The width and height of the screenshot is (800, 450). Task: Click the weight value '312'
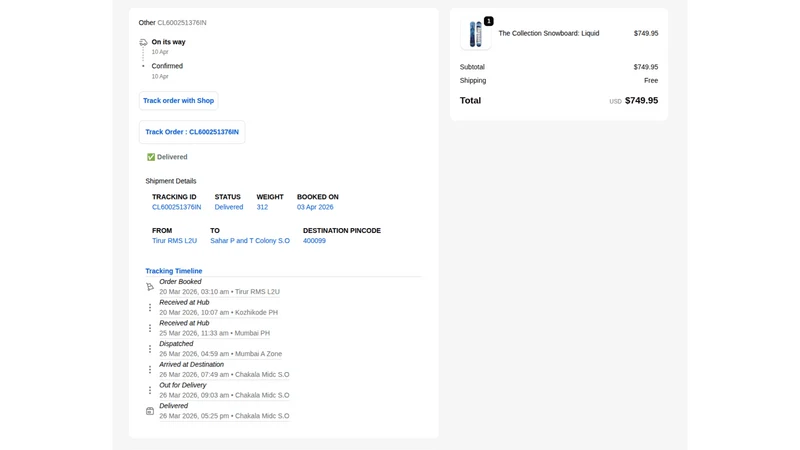(262, 207)
